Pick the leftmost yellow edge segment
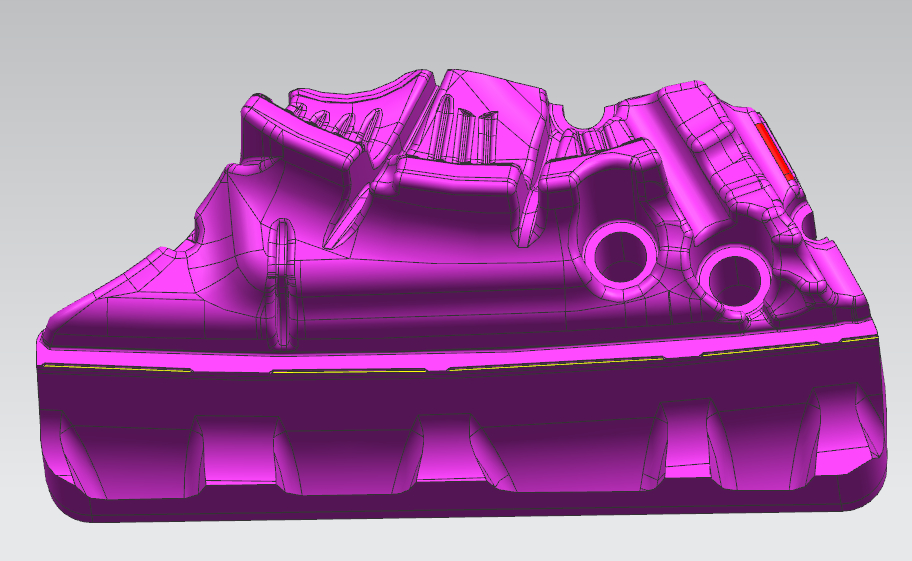 click(120, 367)
